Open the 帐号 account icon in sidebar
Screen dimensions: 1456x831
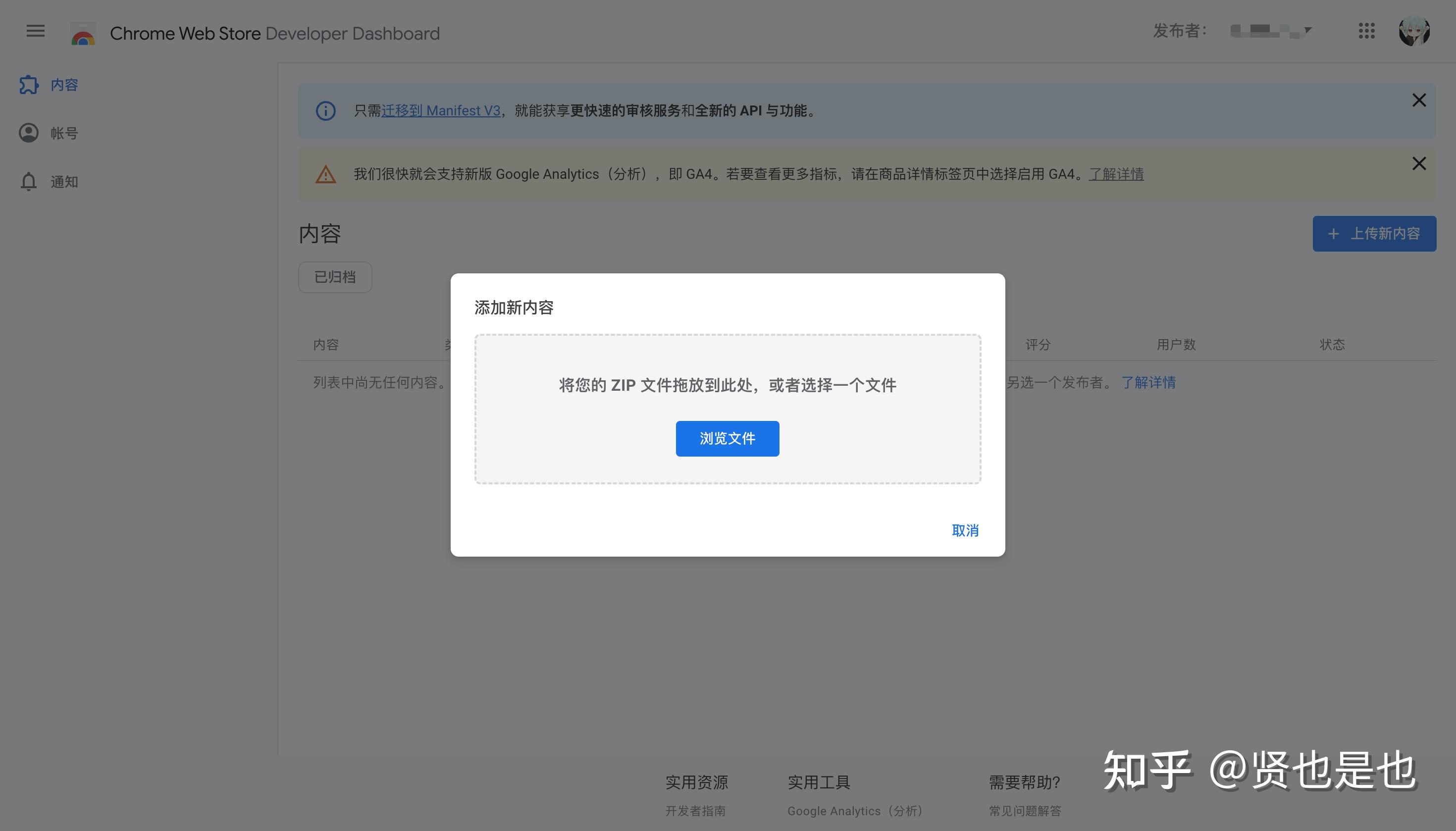[x=29, y=132]
